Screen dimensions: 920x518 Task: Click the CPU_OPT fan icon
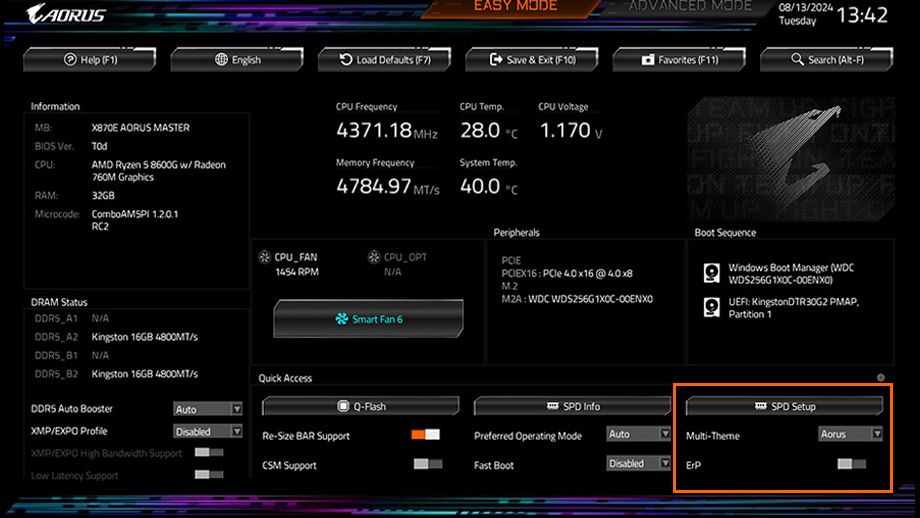coord(374,257)
